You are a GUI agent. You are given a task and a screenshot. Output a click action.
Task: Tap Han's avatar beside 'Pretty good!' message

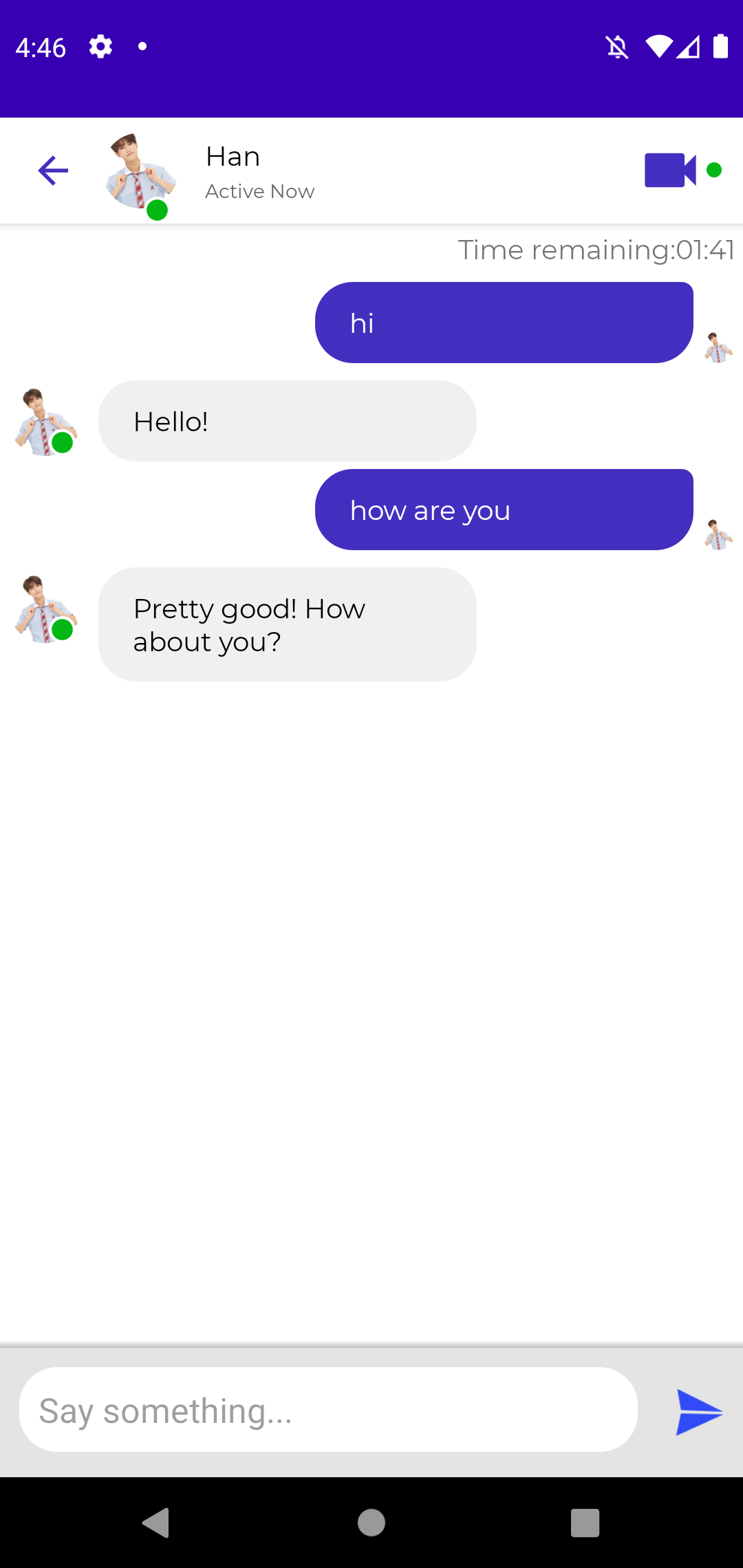point(45,609)
